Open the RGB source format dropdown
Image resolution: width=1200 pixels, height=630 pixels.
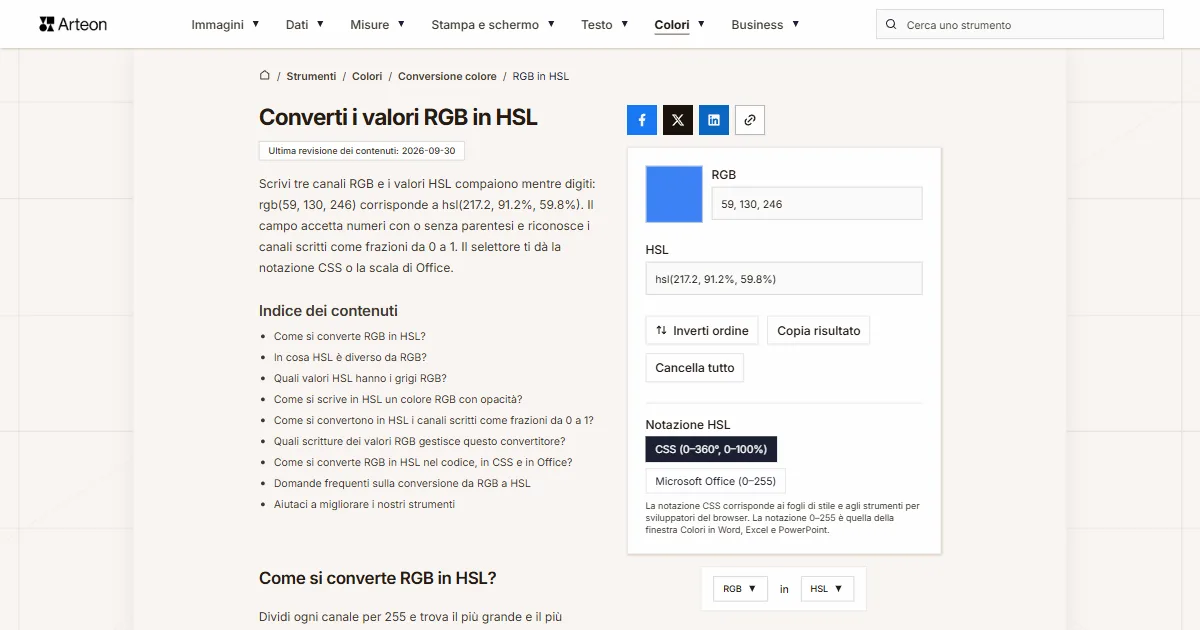pyautogui.click(x=741, y=589)
